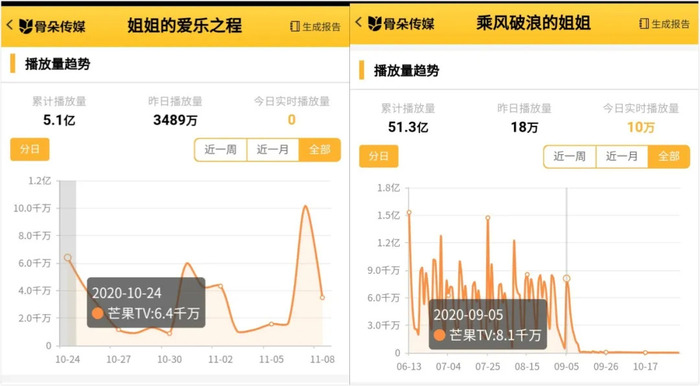Select 近一月 range in left chart
This screenshot has height=386, width=700.
pyautogui.click(x=272, y=149)
